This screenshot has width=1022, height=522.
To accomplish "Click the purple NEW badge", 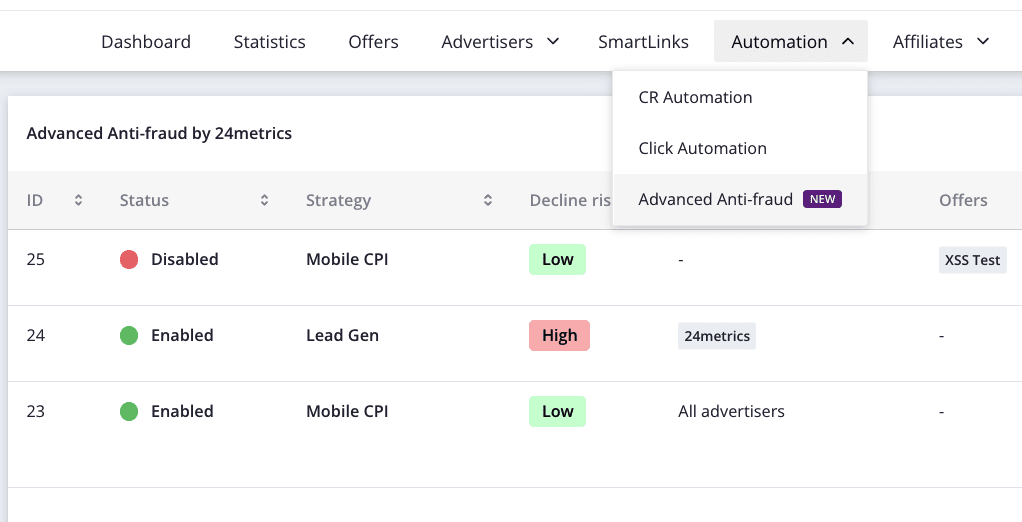I will pyautogui.click(x=822, y=199).
